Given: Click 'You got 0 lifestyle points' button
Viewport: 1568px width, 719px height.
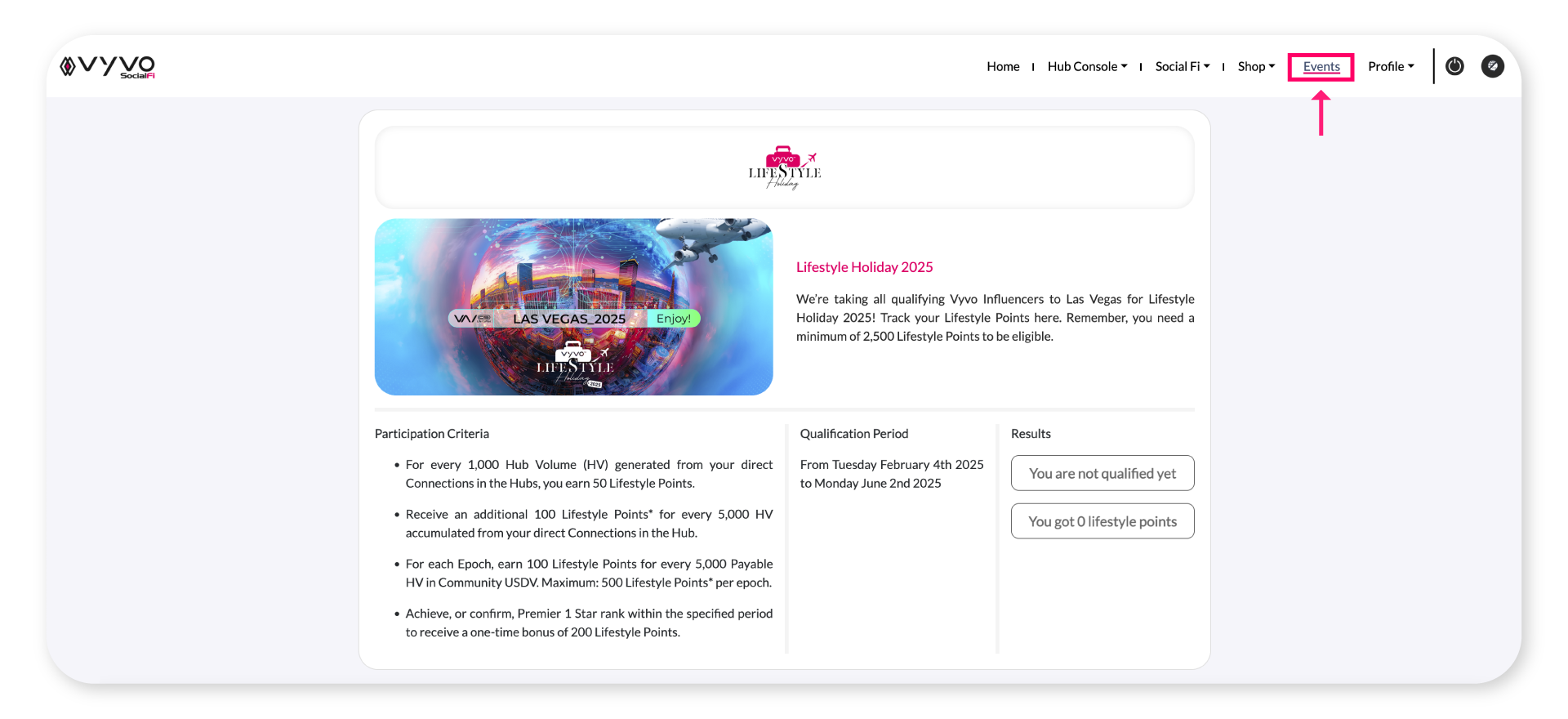Looking at the screenshot, I should coord(1102,521).
